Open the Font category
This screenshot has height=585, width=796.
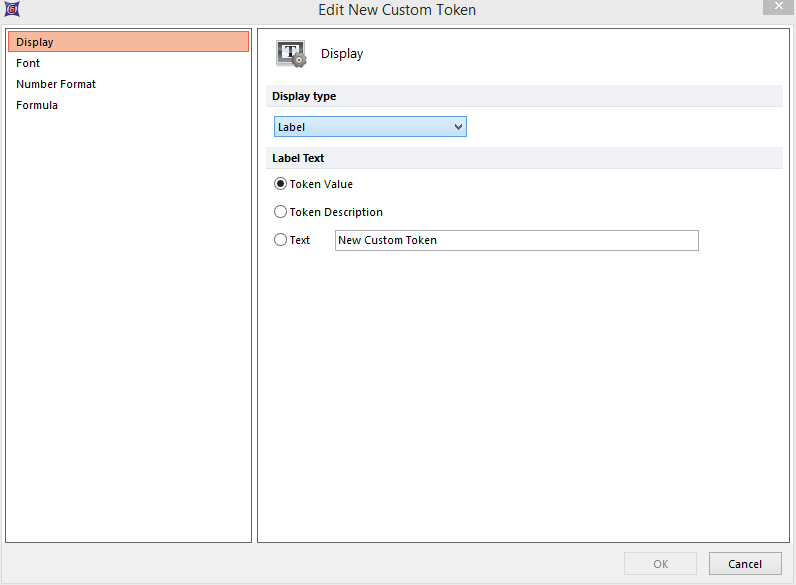click(28, 63)
